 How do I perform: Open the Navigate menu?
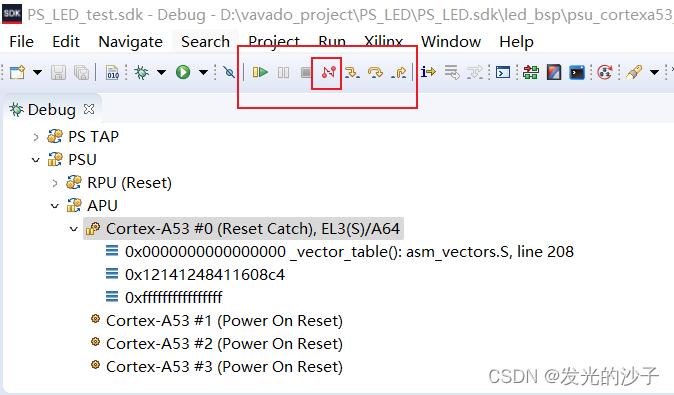tap(130, 42)
